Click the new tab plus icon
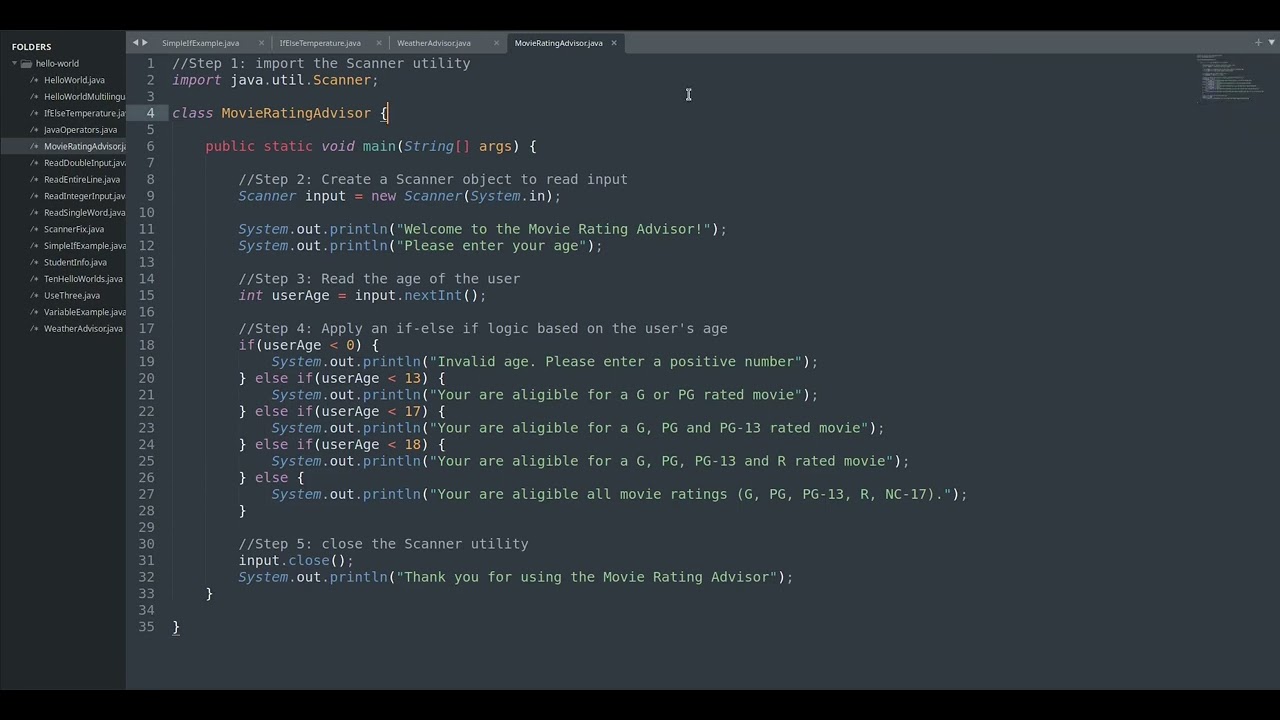The height and width of the screenshot is (720, 1280). pos(1258,42)
